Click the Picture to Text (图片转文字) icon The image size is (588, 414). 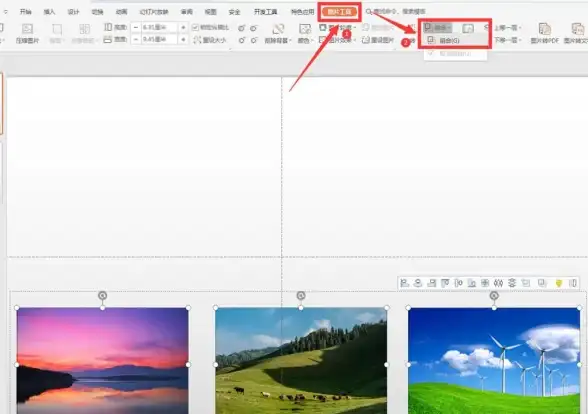pos(578,29)
